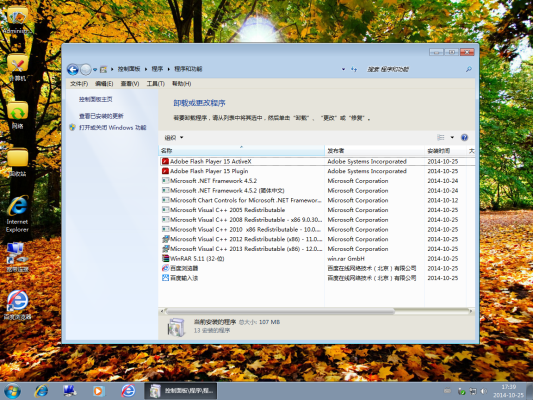Click the blue help question mark icon
Image resolution: width=533 pixels, height=400 pixels.
464,137
